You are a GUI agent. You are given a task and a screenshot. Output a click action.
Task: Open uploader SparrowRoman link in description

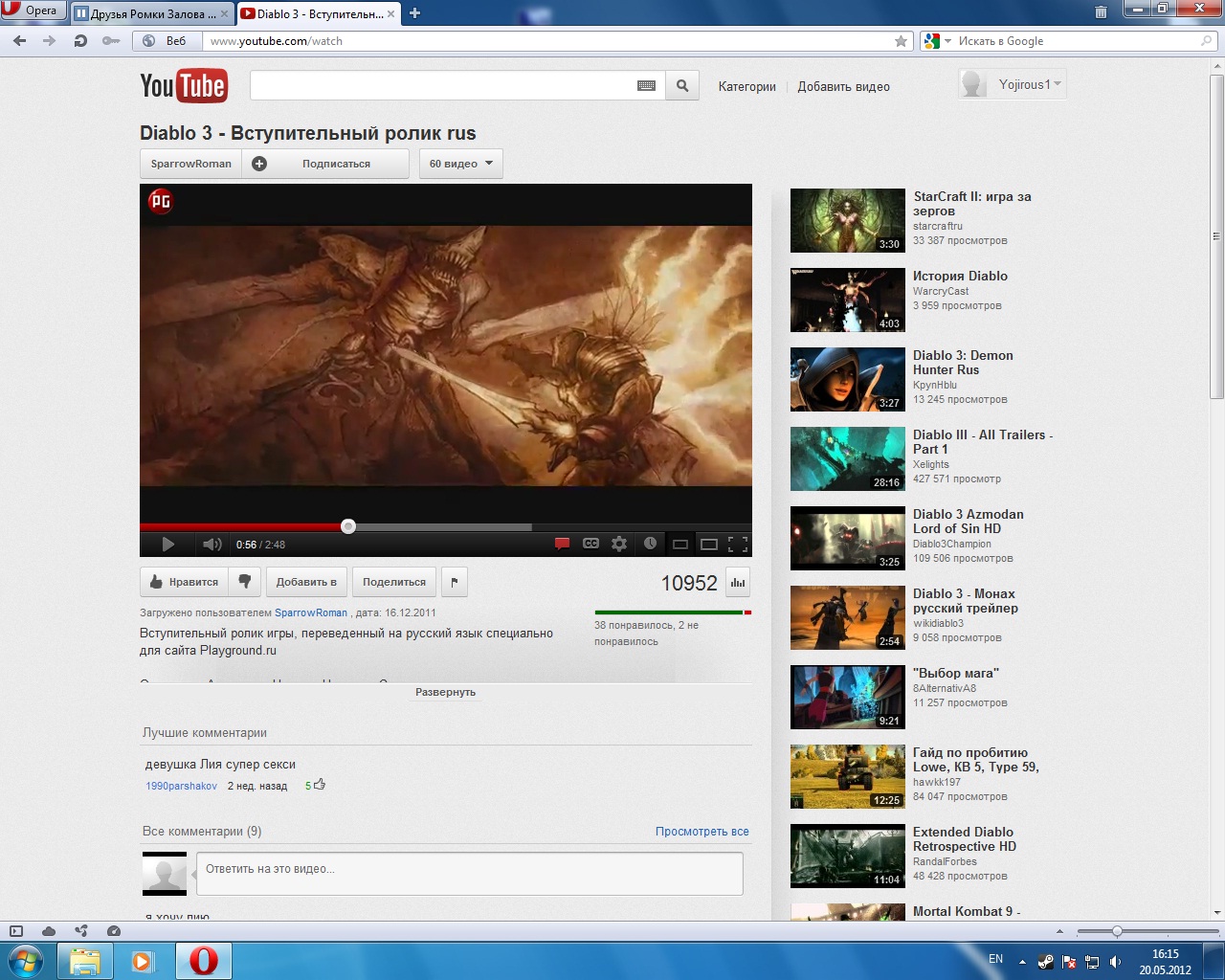tap(311, 612)
